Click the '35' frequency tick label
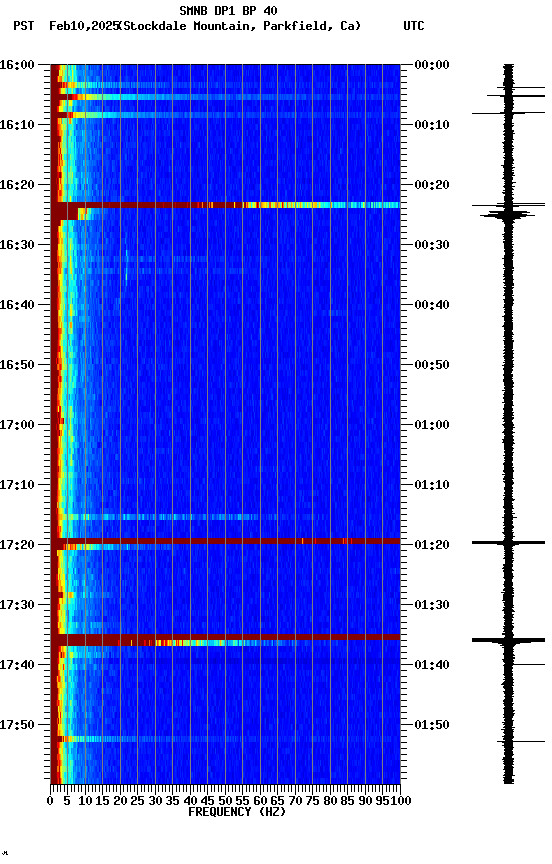Image resolution: width=552 pixels, height=864 pixels. [172, 801]
